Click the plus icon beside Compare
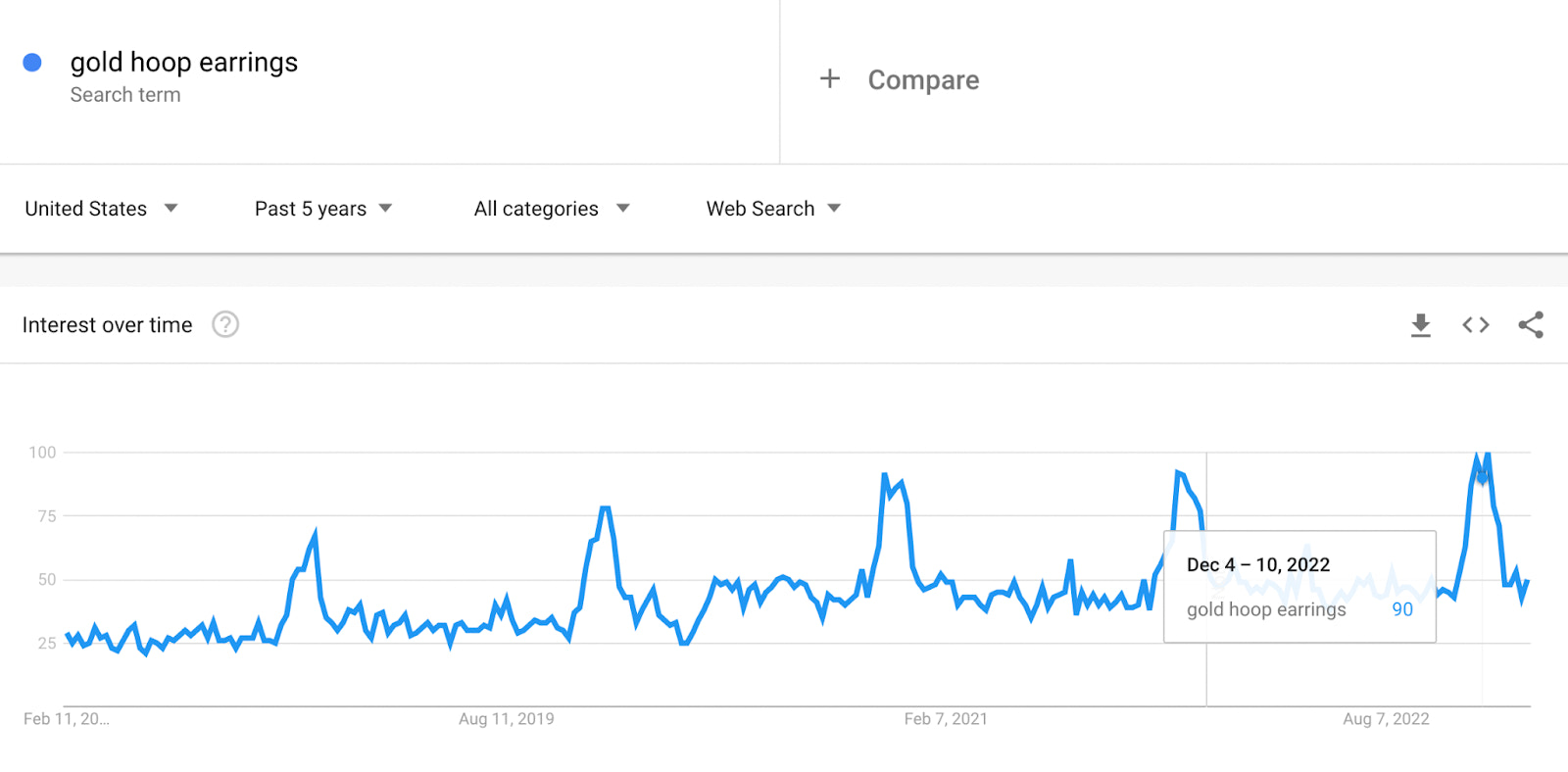 (x=829, y=78)
